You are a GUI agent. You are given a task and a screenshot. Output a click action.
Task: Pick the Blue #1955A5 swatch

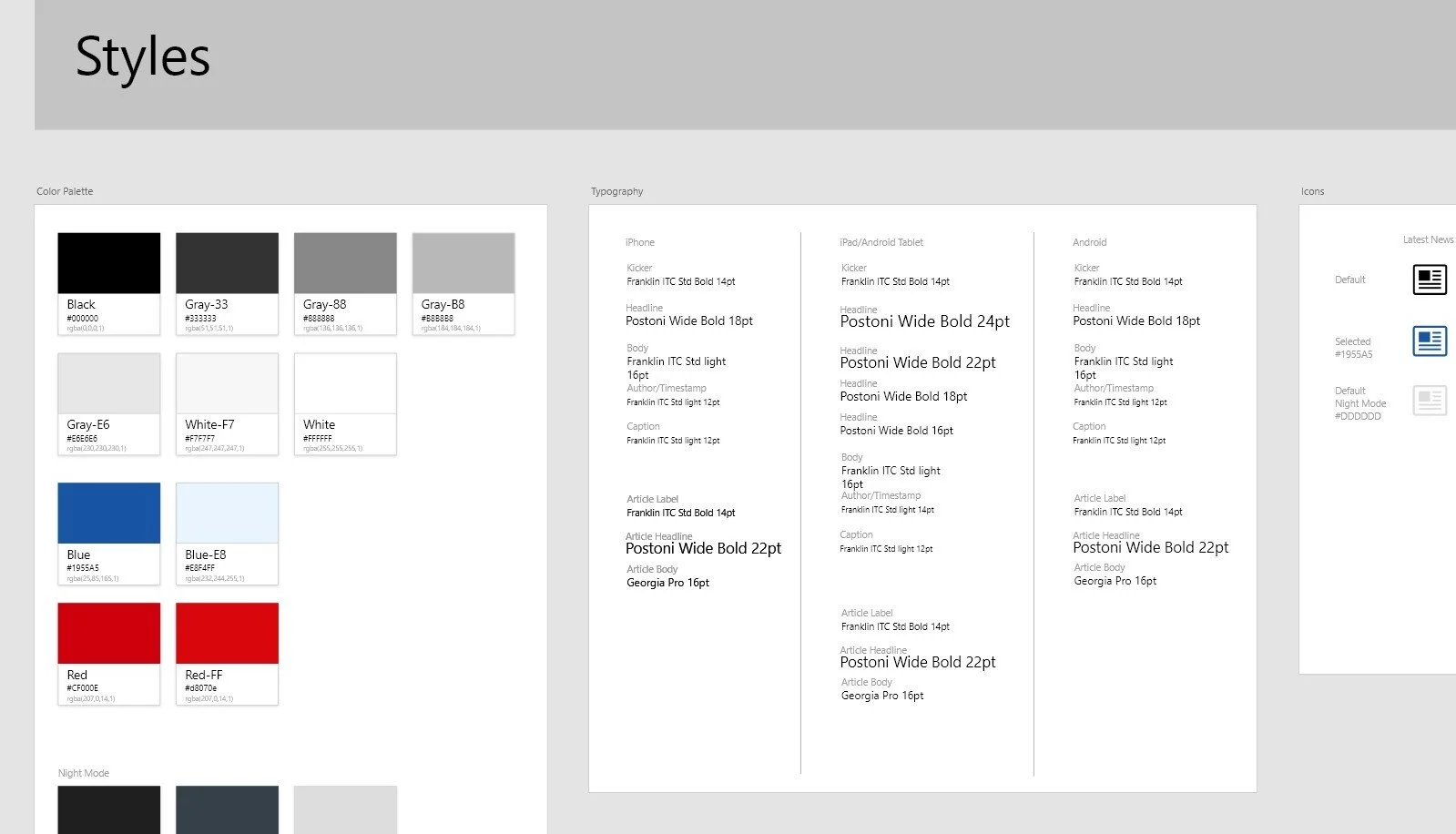109,534
